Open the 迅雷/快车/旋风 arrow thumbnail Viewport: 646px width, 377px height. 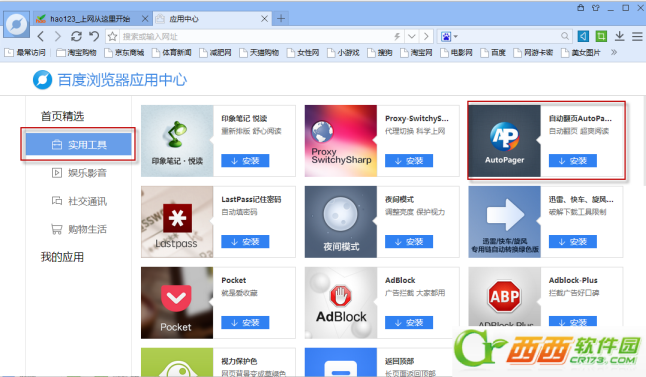[x=504, y=222]
